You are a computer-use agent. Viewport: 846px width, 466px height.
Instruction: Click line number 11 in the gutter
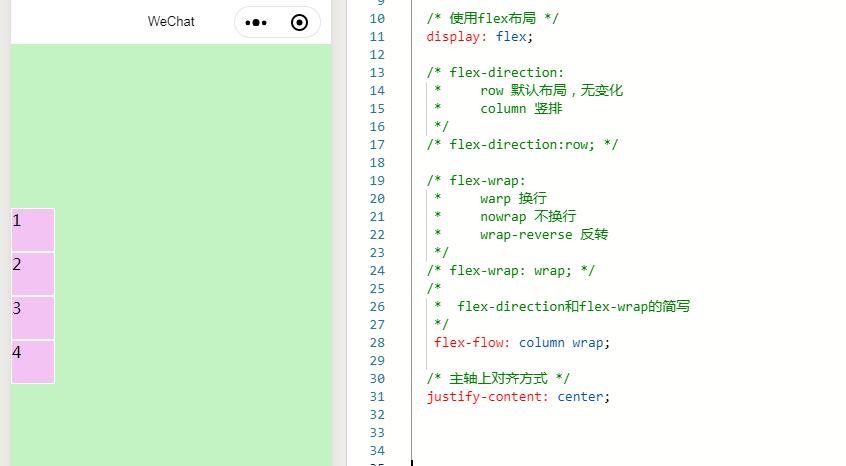pyautogui.click(x=377, y=37)
